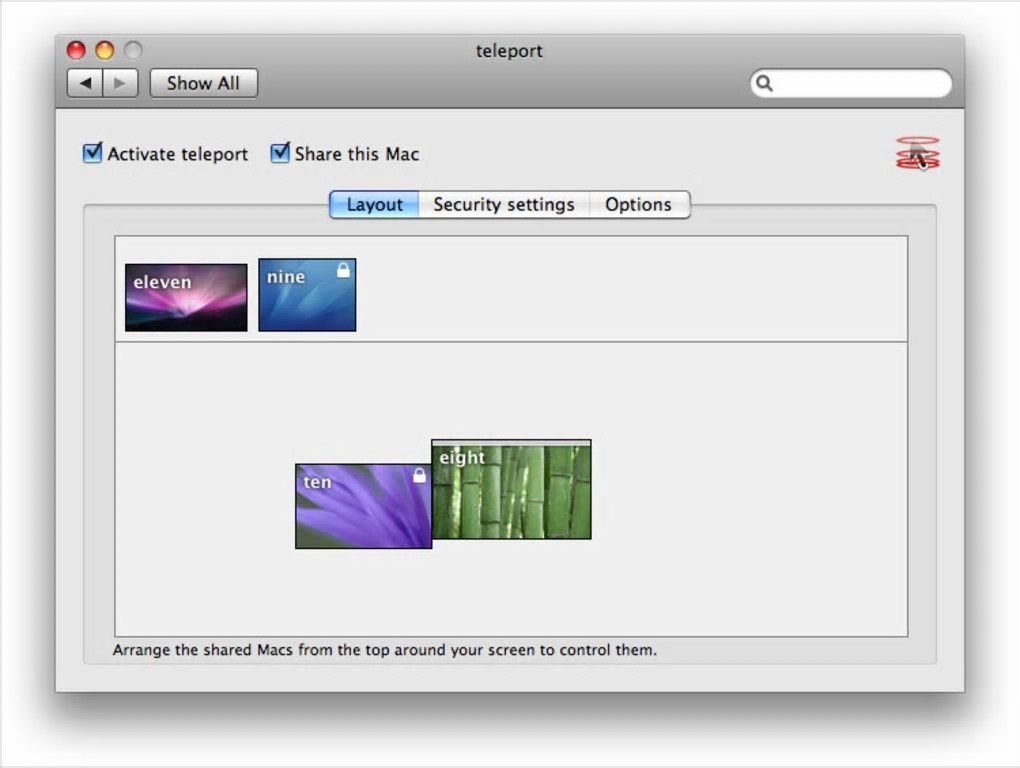Image resolution: width=1020 pixels, height=768 pixels.
Task: Select the eight bamboo screen thumbnail
Action: [511, 490]
